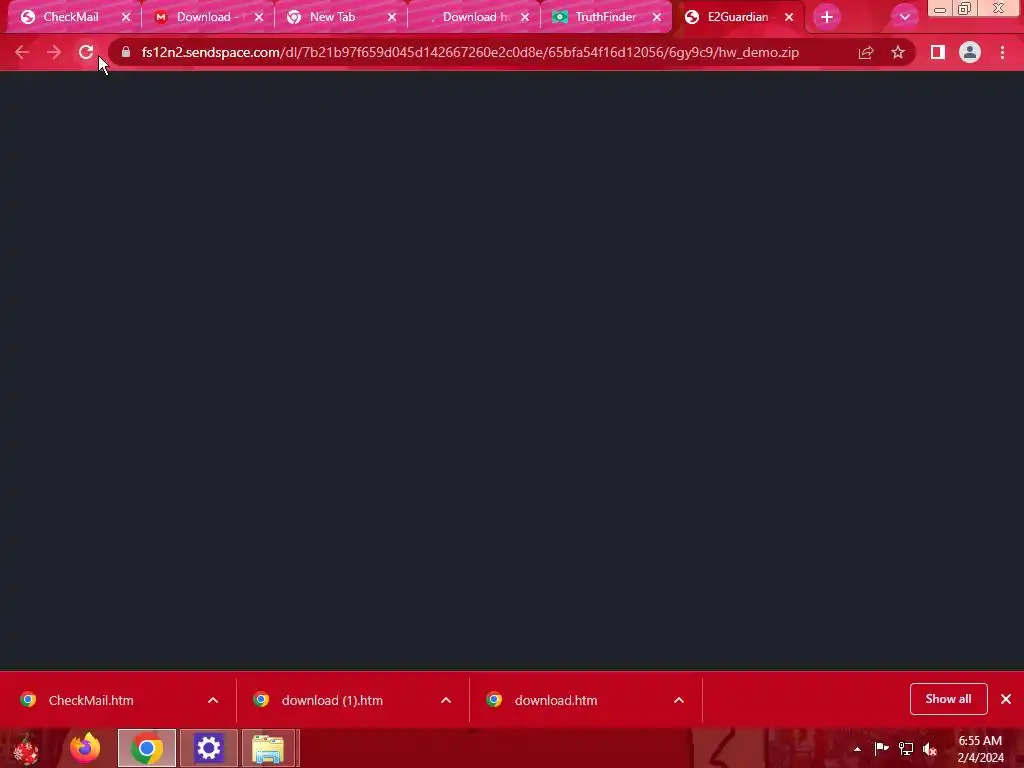Image resolution: width=1024 pixels, height=768 pixels.
Task: Show hidden system tray icons
Action: [857, 750]
